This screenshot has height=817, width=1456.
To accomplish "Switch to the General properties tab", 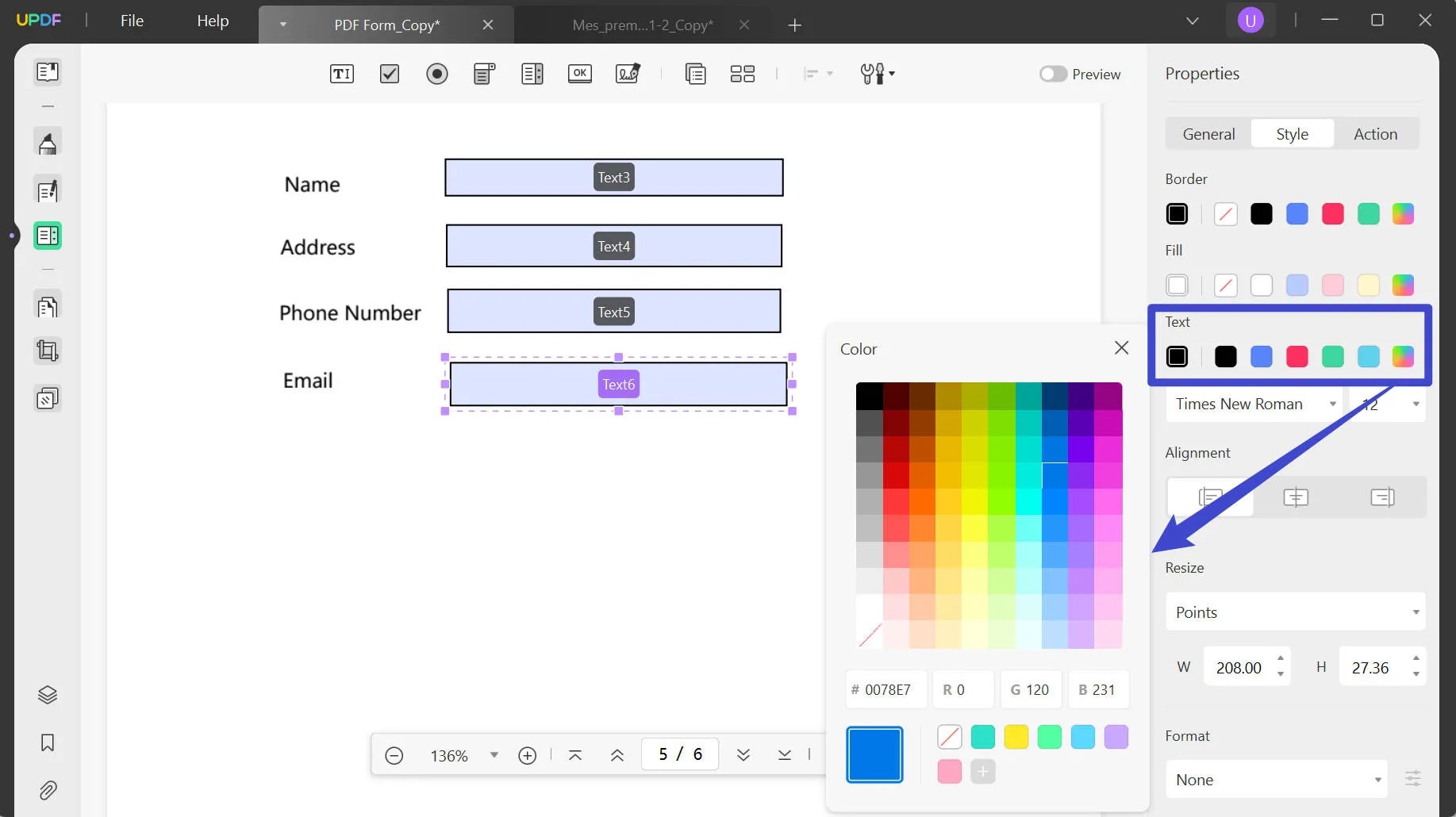I will (x=1208, y=134).
